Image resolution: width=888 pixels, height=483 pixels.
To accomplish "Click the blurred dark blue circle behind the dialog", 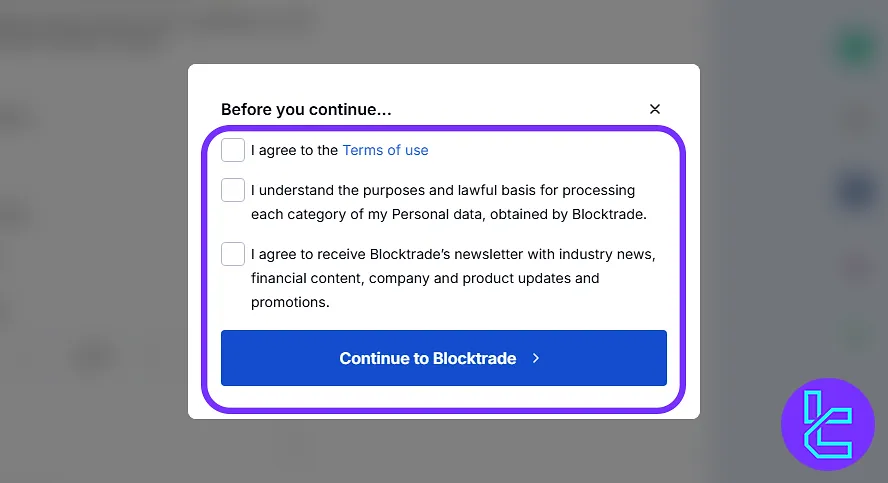I will click(856, 191).
